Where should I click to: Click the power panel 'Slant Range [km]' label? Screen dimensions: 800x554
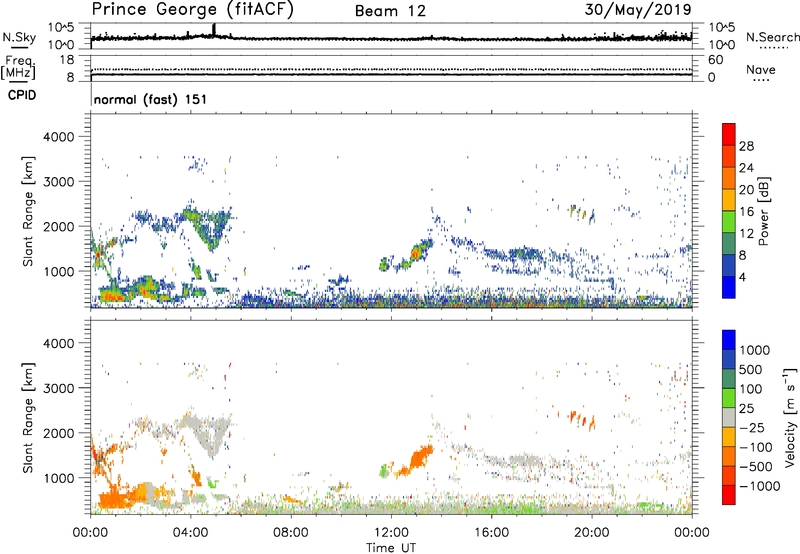click(x=28, y=211)
